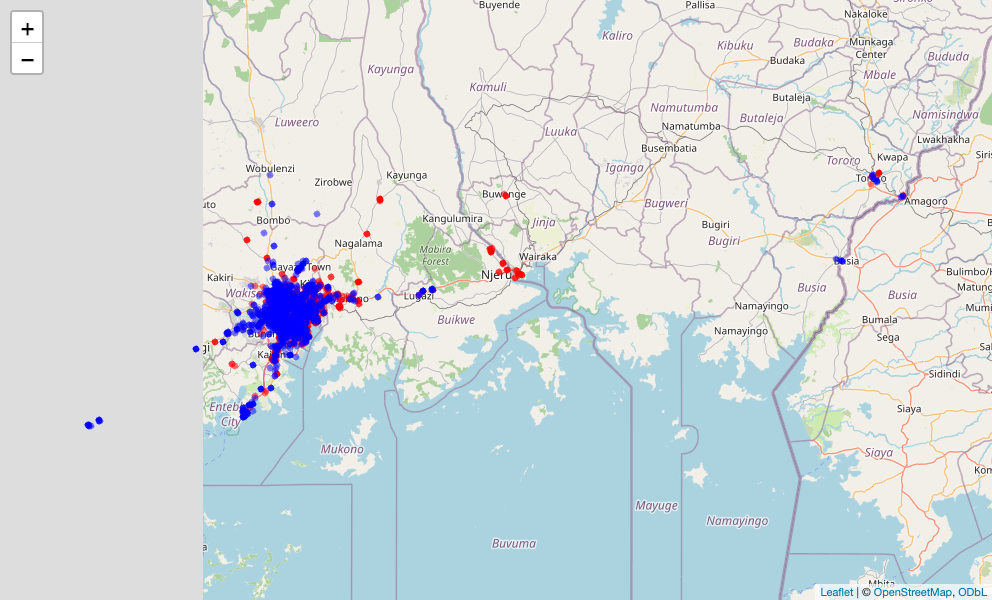This screenshot has width=992, height=600.
Task: Click the 'Butaleja' italic district label
Action: click(x=761, y=118)
